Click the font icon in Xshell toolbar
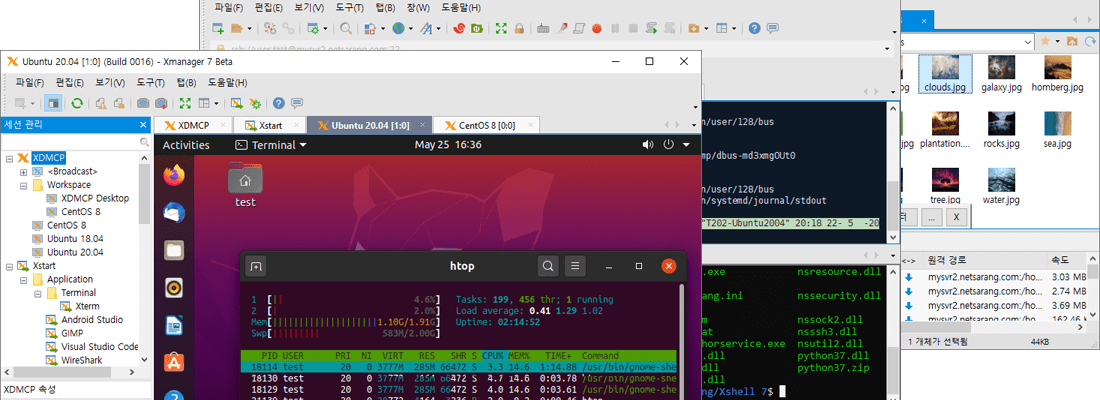The image size is (1100, 400). 426,29
